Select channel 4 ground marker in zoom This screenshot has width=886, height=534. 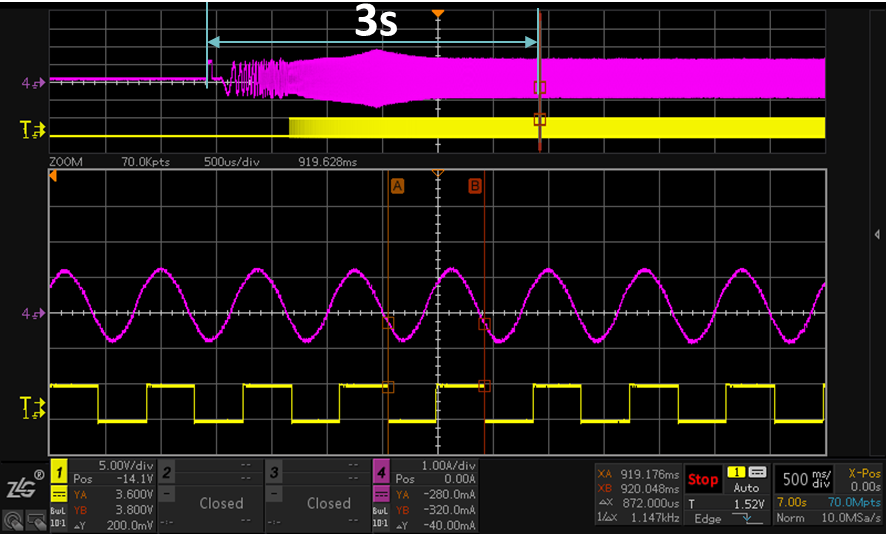33,313
